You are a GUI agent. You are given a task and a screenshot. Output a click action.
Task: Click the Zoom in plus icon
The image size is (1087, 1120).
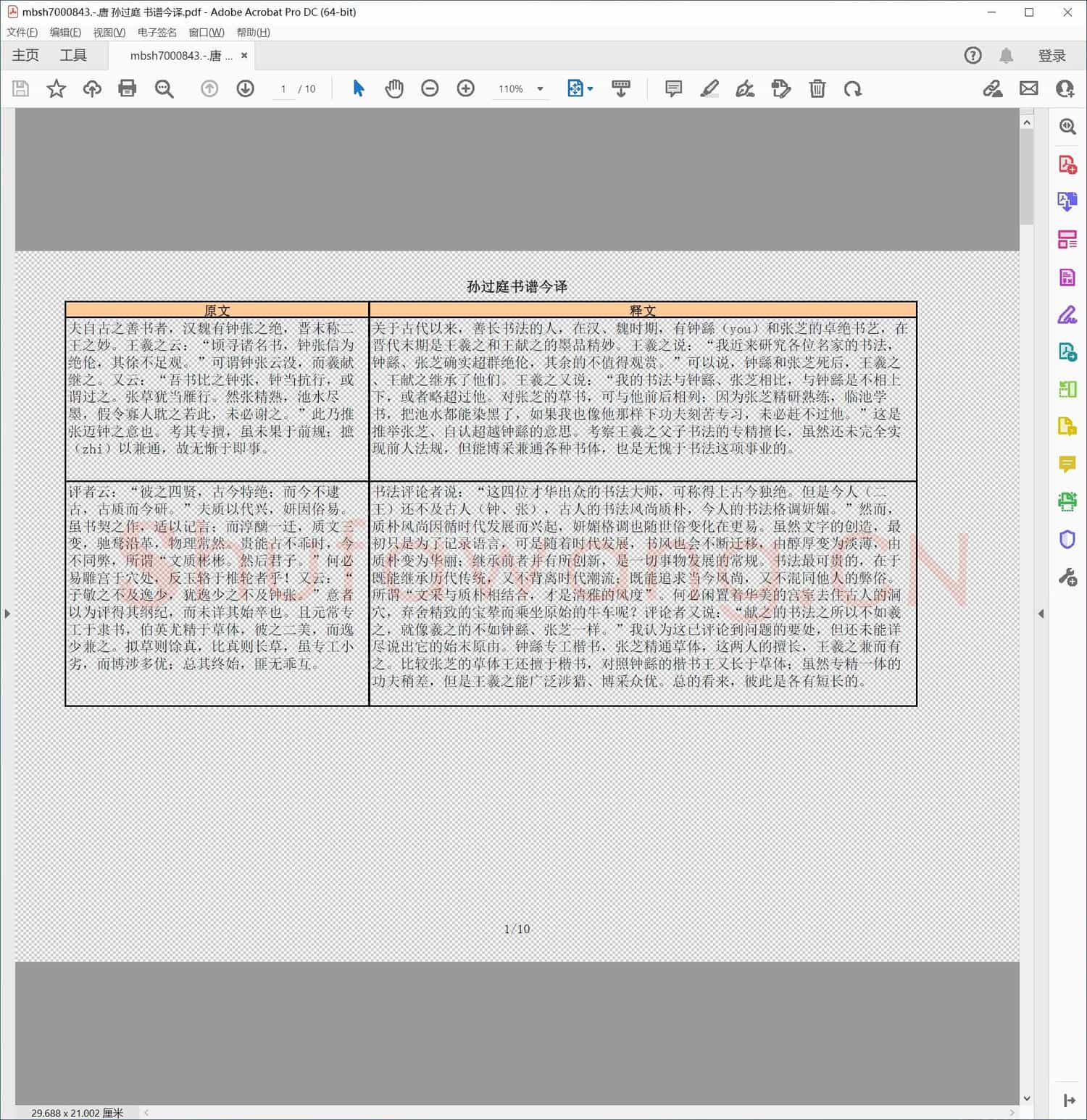coord(465,88)
